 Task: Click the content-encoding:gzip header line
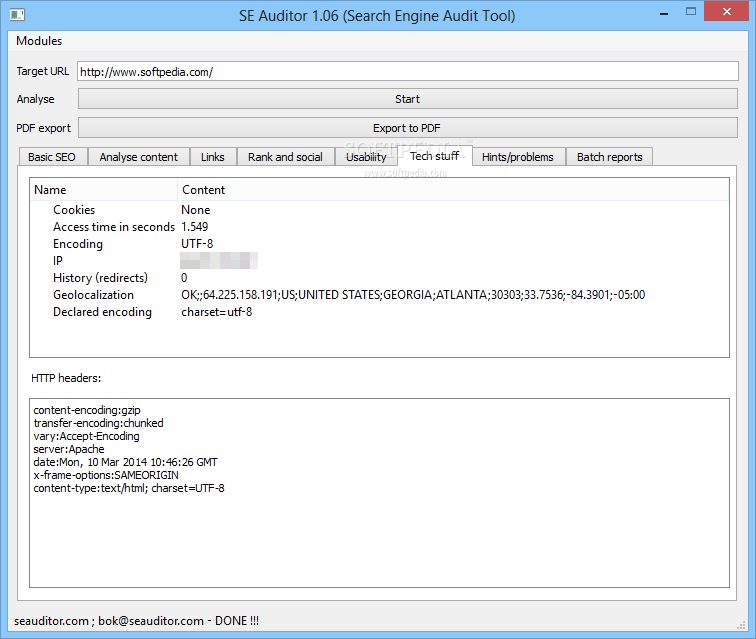click(87, 410)
